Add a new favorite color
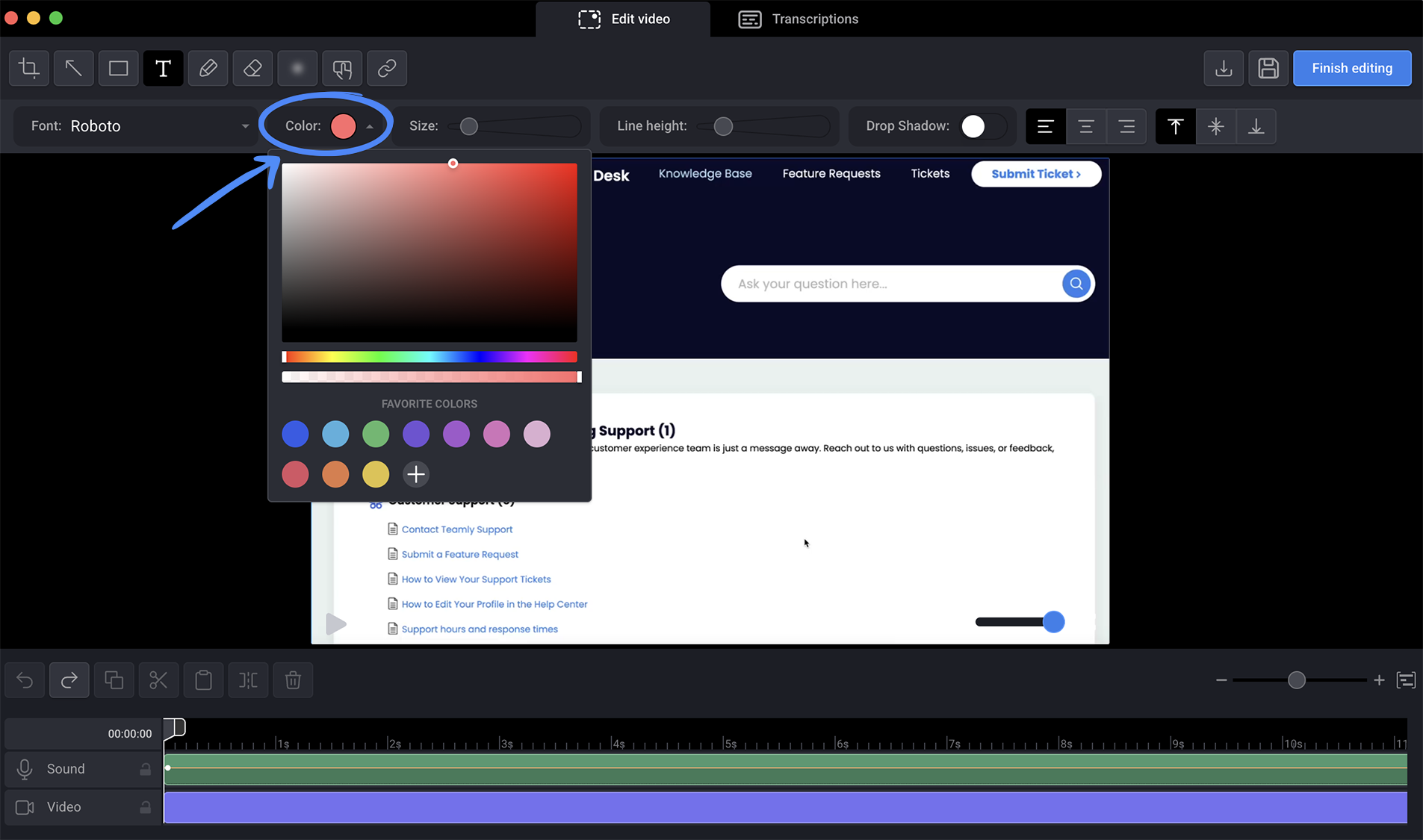1423x840 pixels. tap(416, 474)
